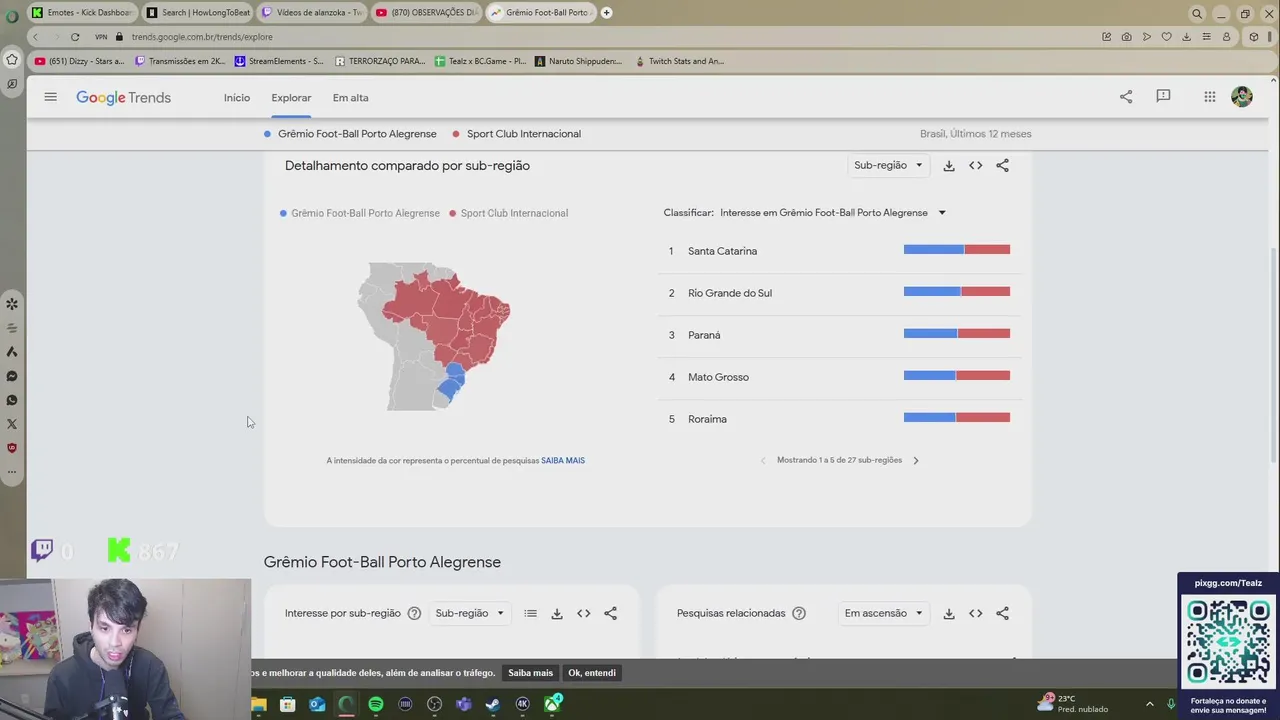Switch to the (870) OBSERVAÇÕES YouTube tab
1280x720 pixels.
pyautogui.click(x=427, y=13)
